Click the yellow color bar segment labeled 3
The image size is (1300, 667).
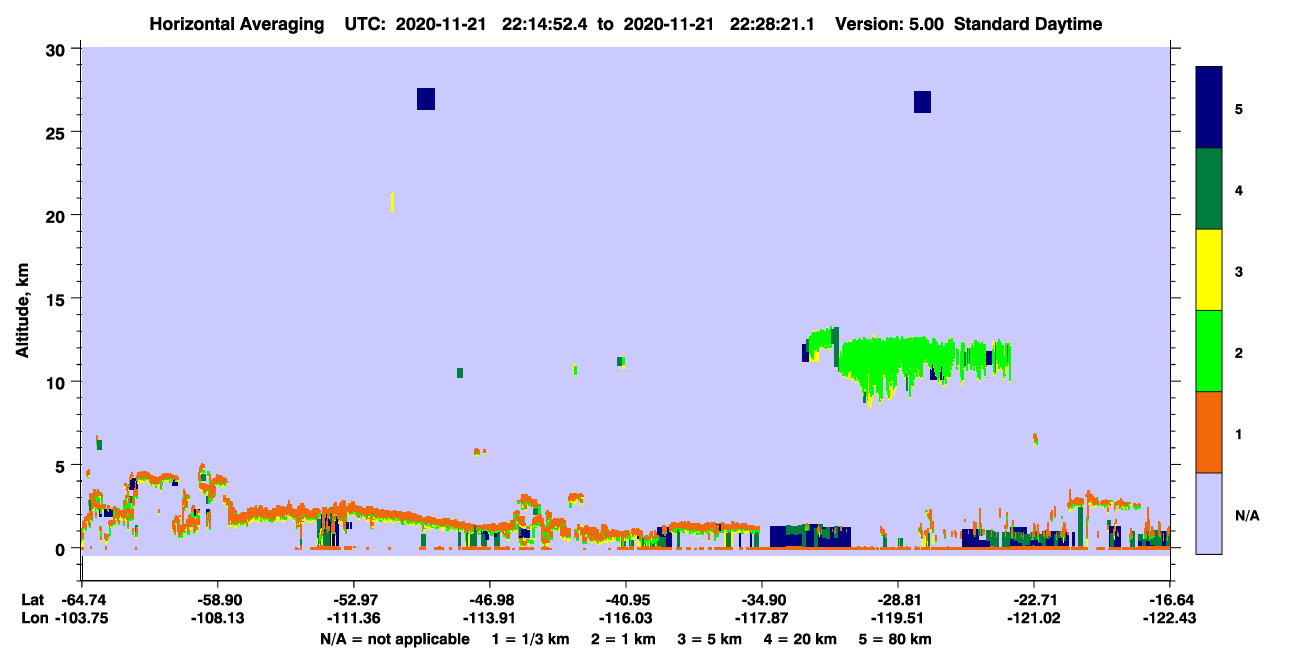[x=1209, y=270]
